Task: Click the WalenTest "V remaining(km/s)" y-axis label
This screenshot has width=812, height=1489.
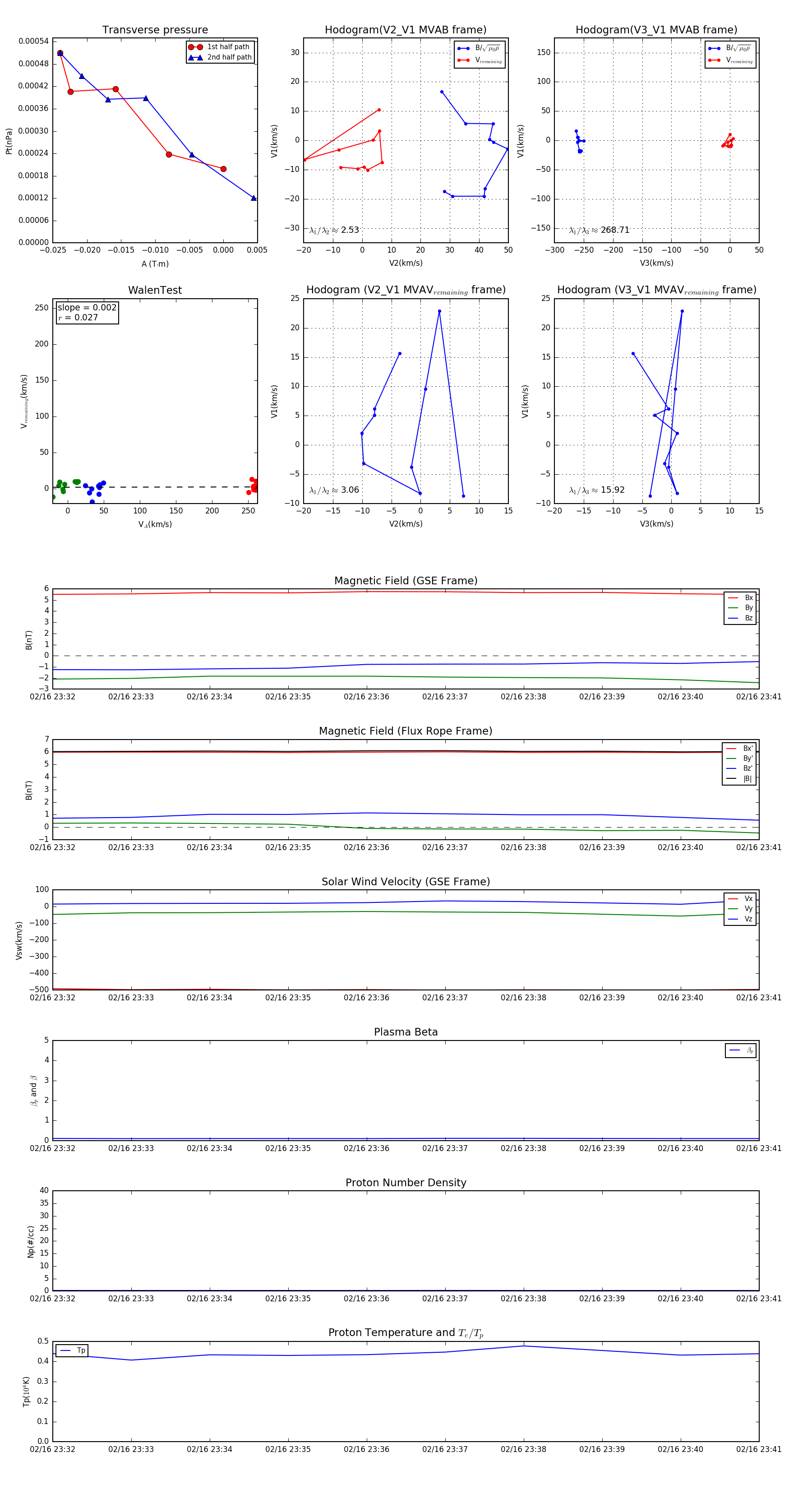Action: click(24, 401)
